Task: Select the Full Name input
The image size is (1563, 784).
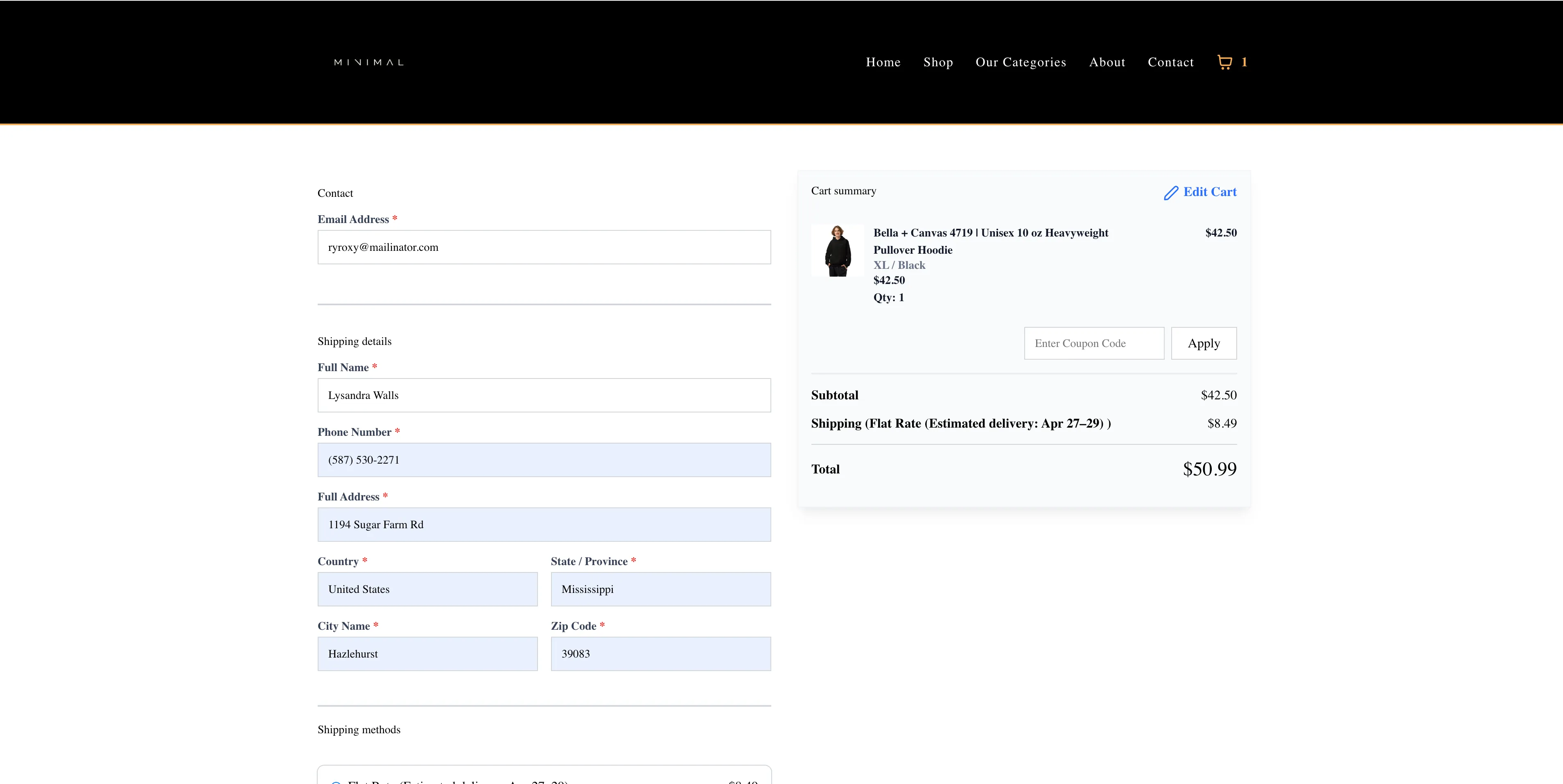Action: [x=544, y=395]
